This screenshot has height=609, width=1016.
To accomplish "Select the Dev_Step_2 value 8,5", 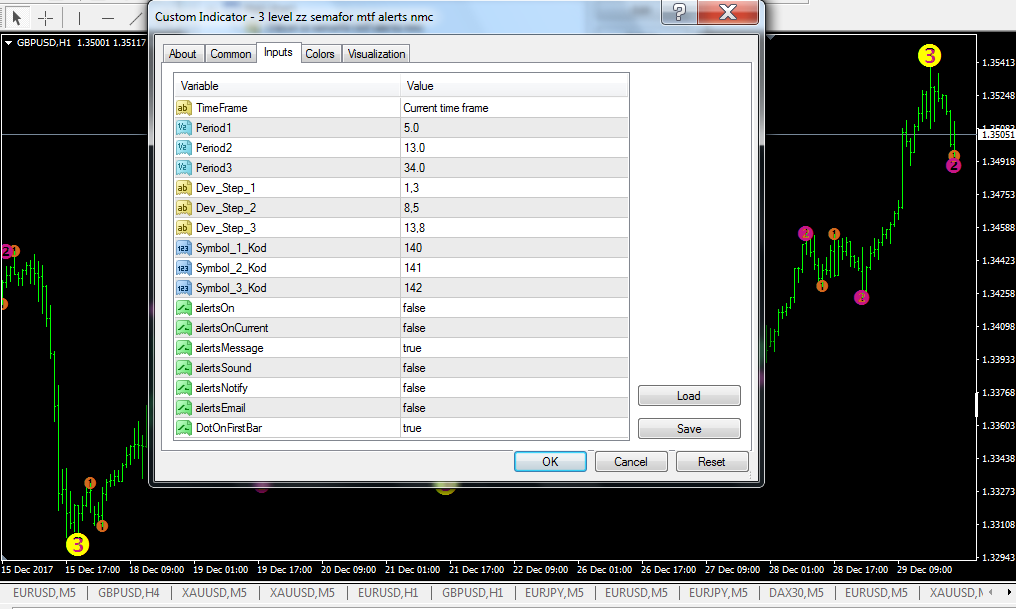I will click(514, 208).
